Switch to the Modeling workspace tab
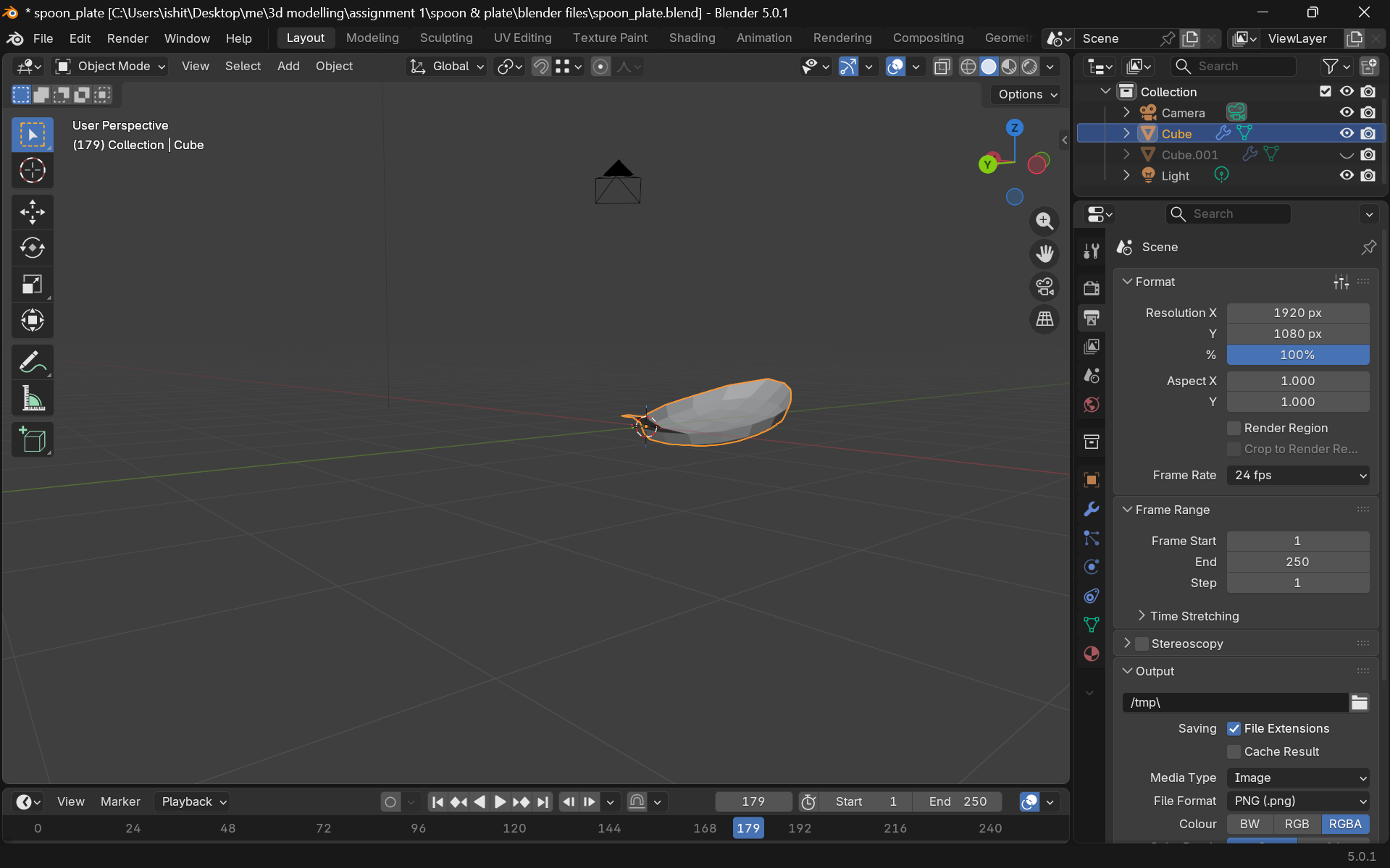This screenshot has width=1390, height=868. coord(372,38)
